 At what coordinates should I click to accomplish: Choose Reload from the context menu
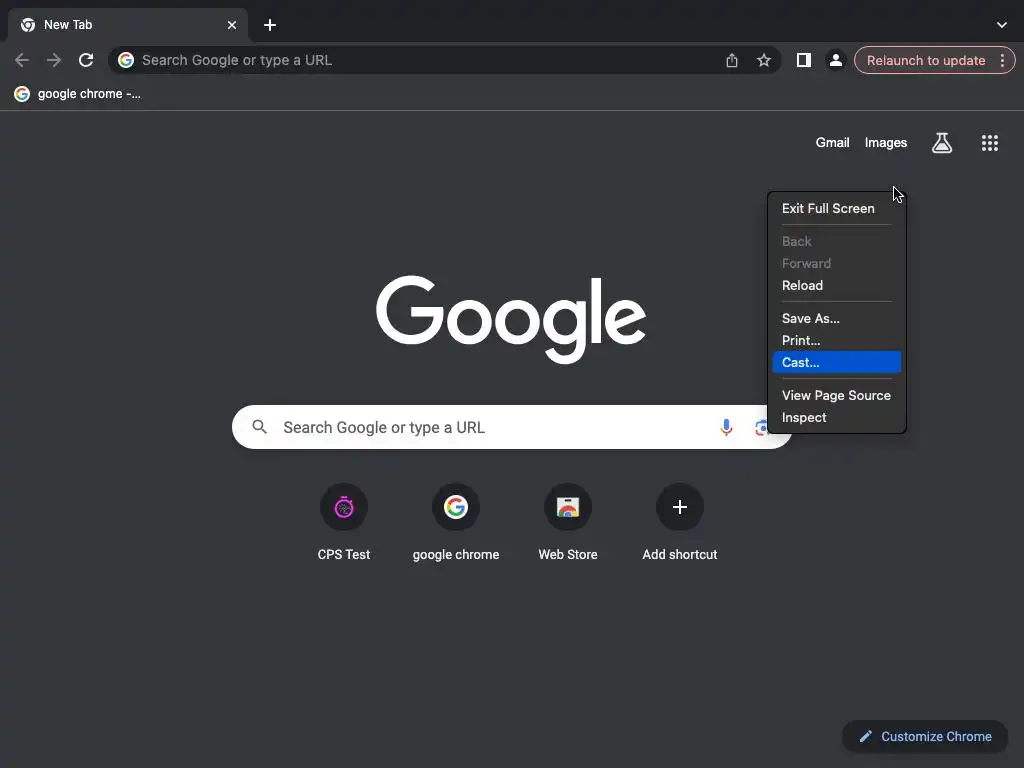(x=837, y=285)
